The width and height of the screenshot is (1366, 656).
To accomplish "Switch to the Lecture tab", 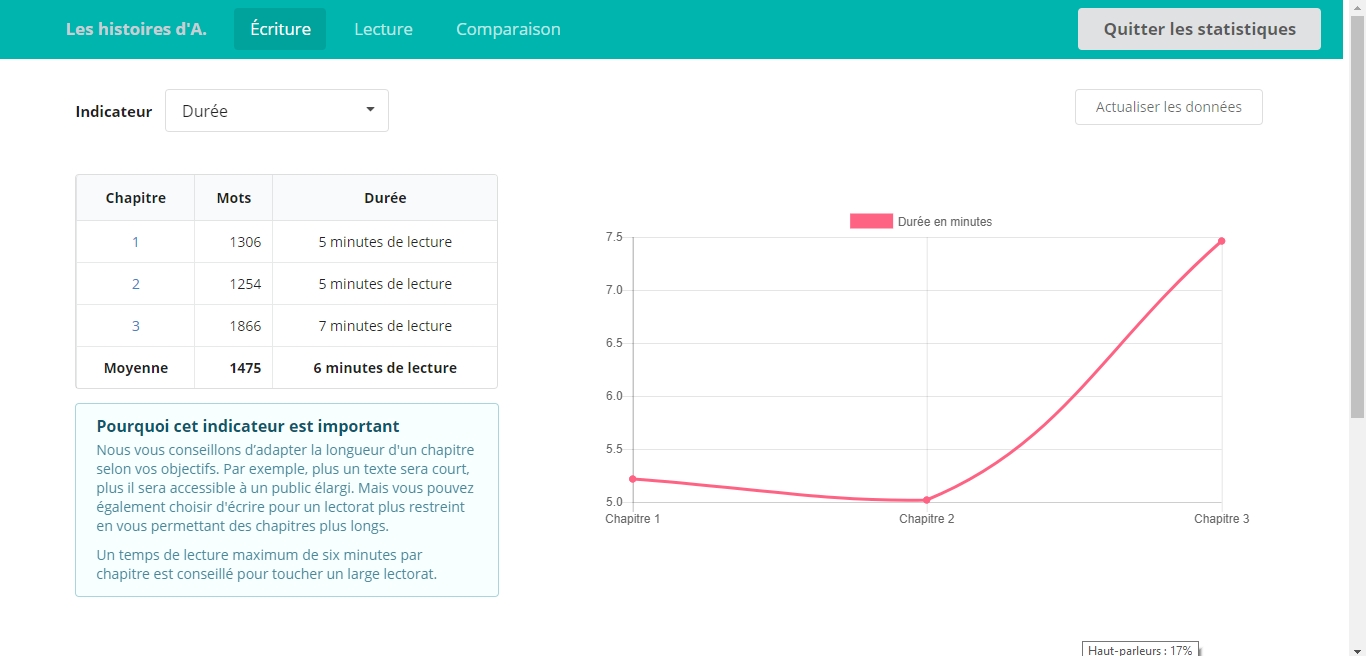I will (383, 29).
